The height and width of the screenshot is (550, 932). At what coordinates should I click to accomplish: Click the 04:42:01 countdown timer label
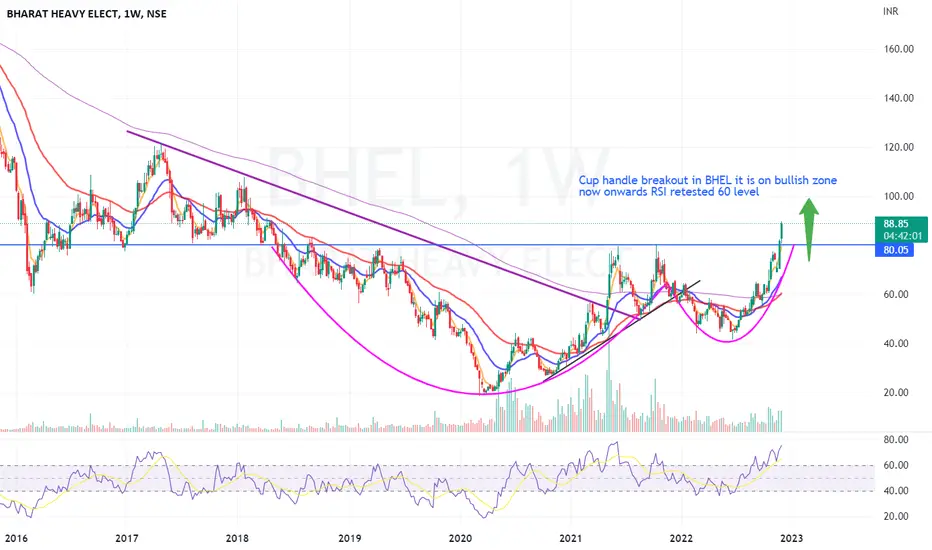(902, 236)
